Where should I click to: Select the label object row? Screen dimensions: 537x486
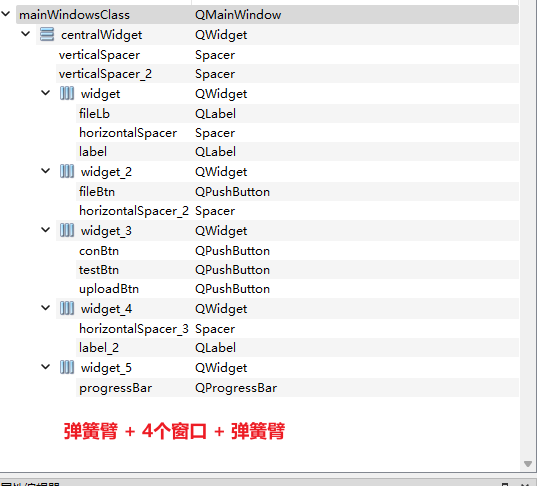point(297,152)
